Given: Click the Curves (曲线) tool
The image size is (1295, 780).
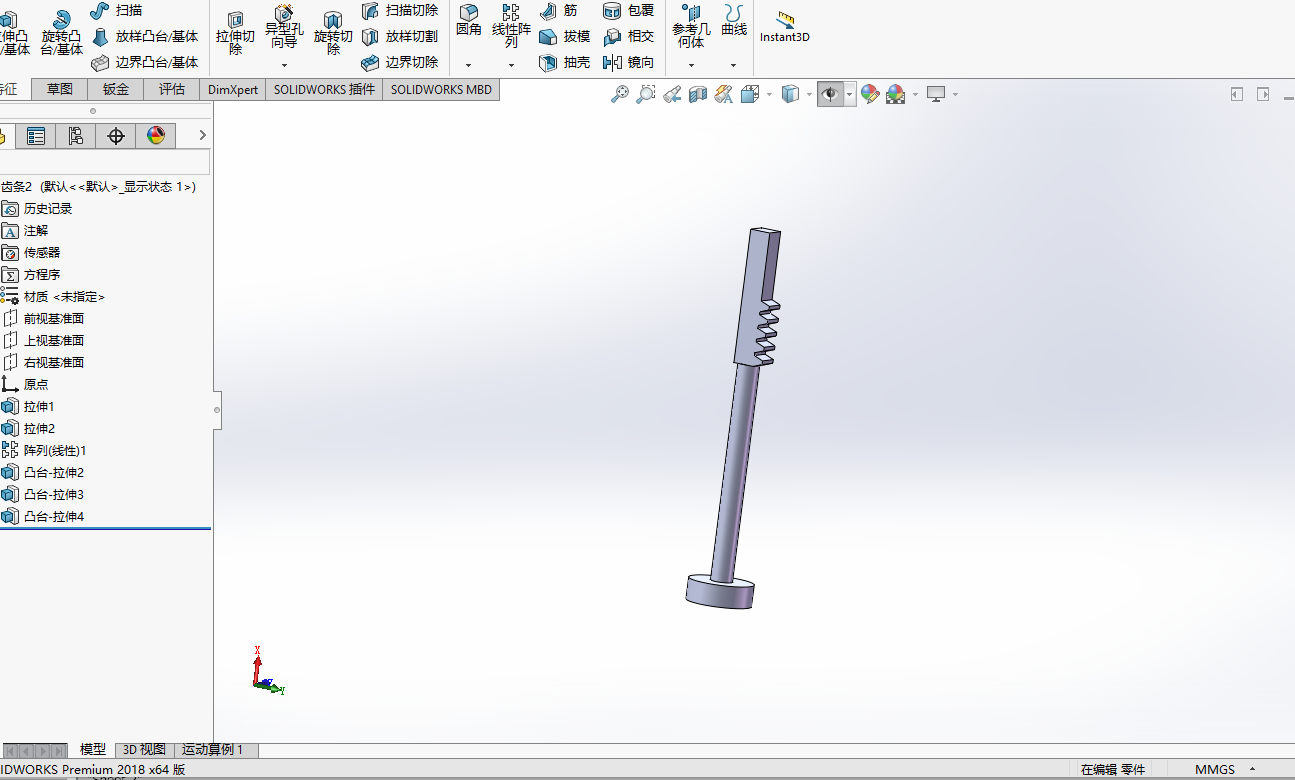Looking at the screenshot, I should pos(734,21).
